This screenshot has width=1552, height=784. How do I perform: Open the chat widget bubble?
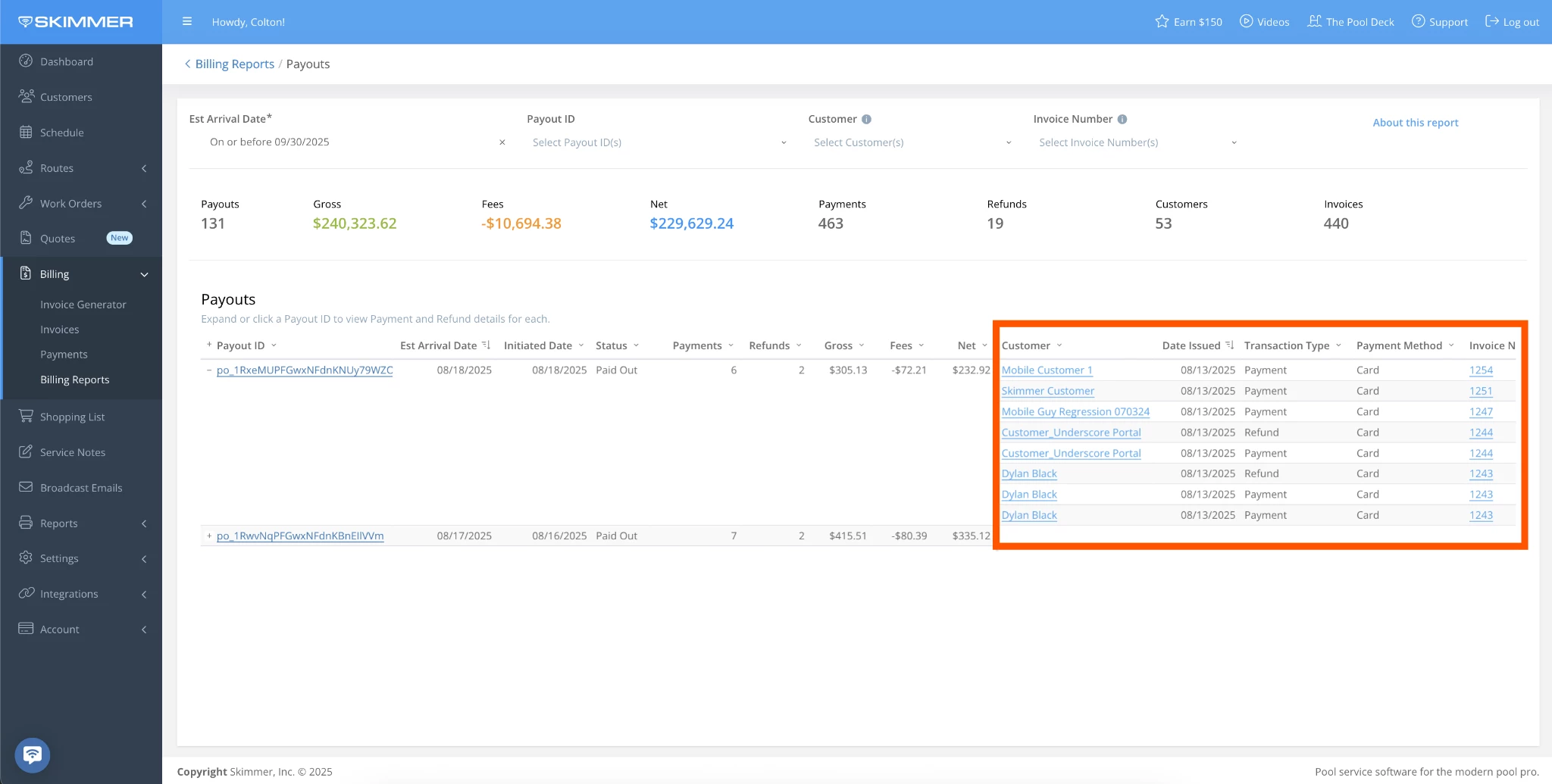point(33,755)
